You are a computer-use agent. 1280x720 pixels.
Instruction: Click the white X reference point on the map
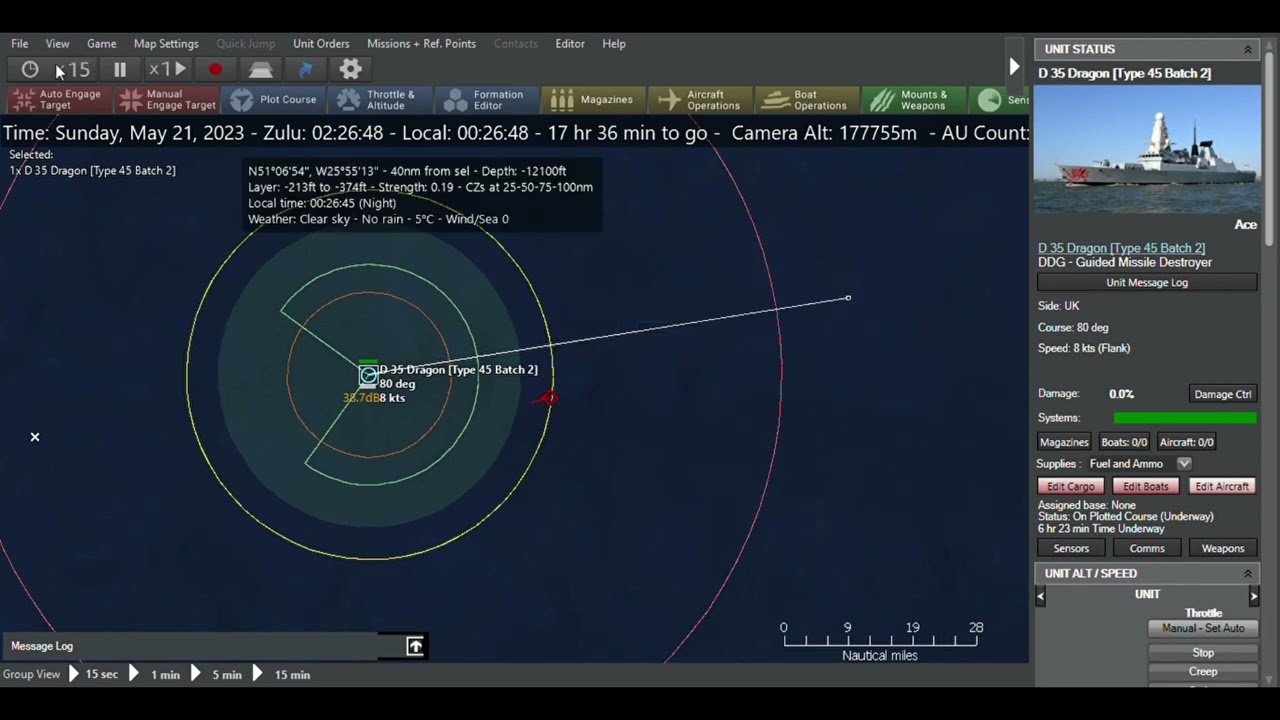point(35,437)
